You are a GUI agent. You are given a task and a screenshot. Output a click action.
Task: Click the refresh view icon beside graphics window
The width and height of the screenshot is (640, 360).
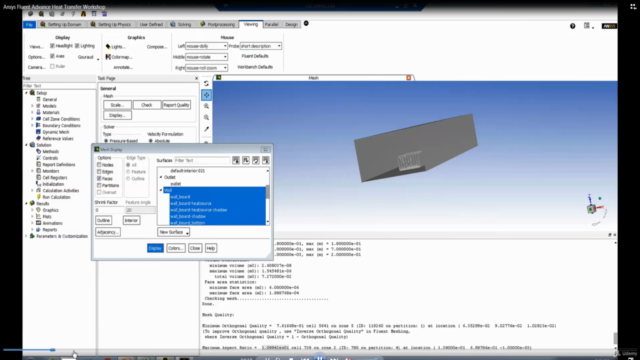click(x=206, y=84)
